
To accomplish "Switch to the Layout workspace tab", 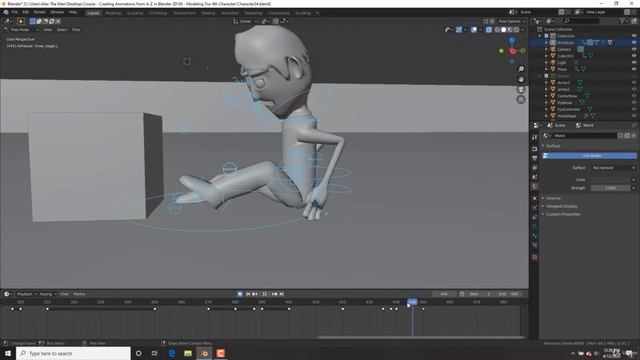I will tap(93, 13).
